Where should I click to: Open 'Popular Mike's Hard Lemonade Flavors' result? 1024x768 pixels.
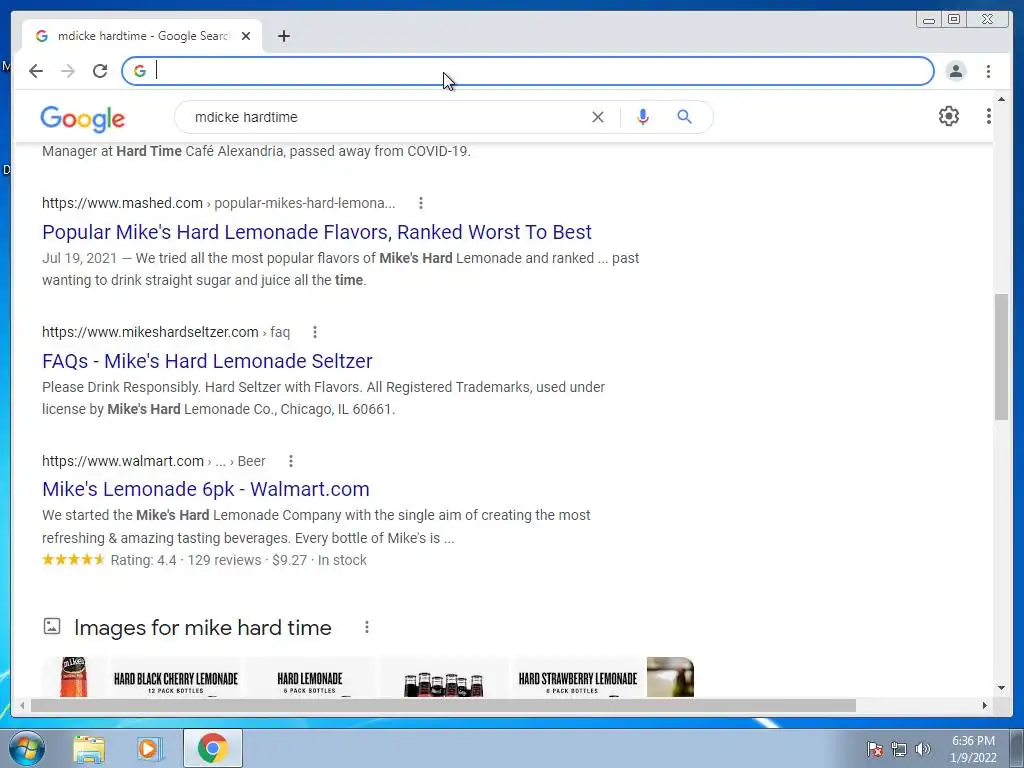317,232
